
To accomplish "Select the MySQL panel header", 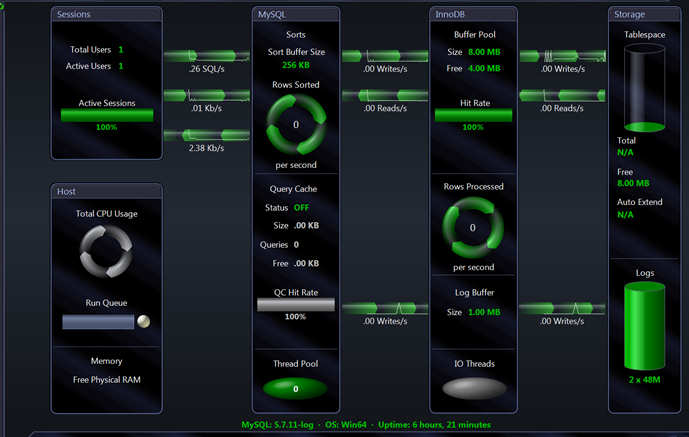I will [296, 14].
